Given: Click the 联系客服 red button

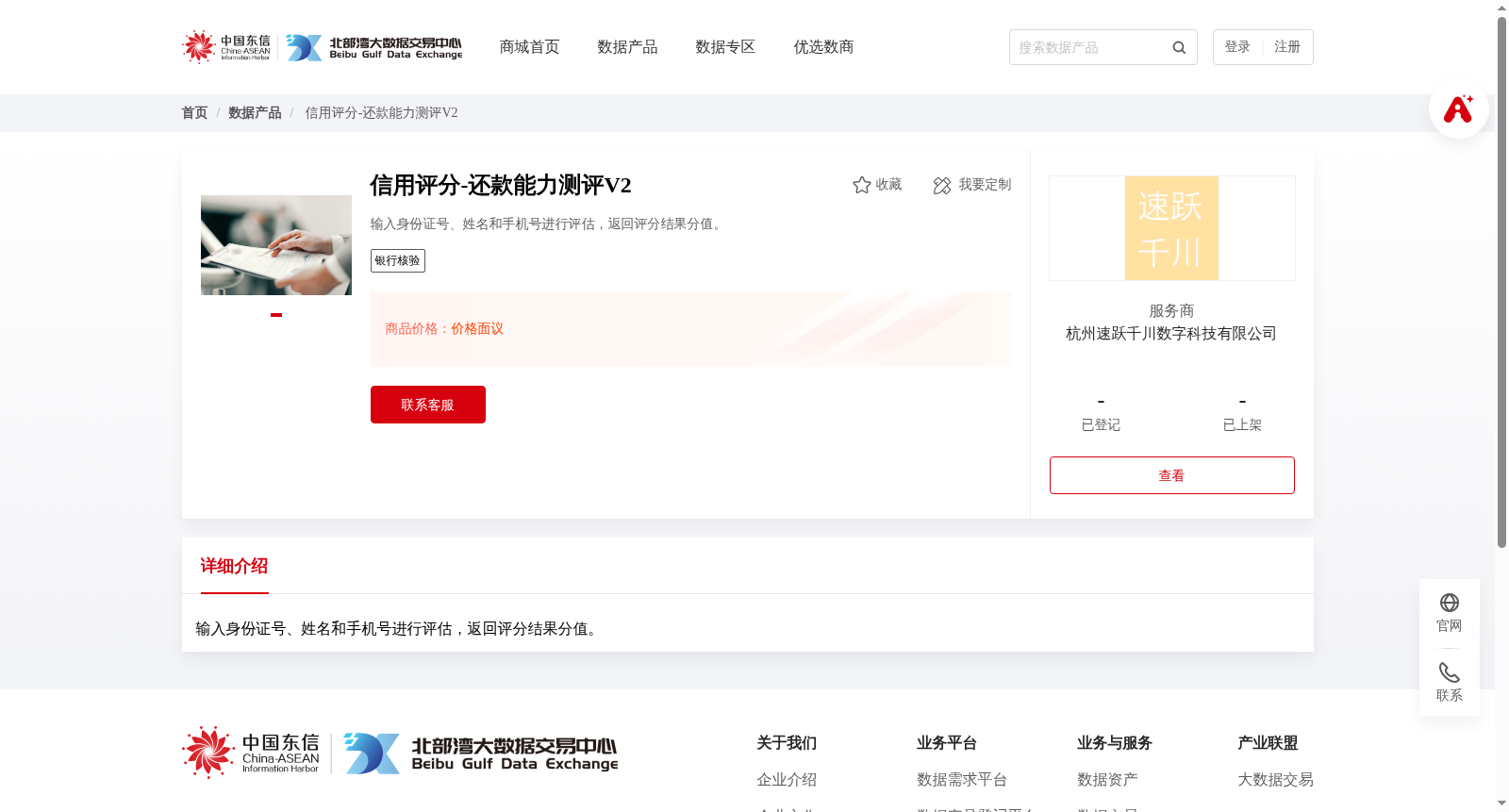Looking at the screenshot, I should click(428, 405).
